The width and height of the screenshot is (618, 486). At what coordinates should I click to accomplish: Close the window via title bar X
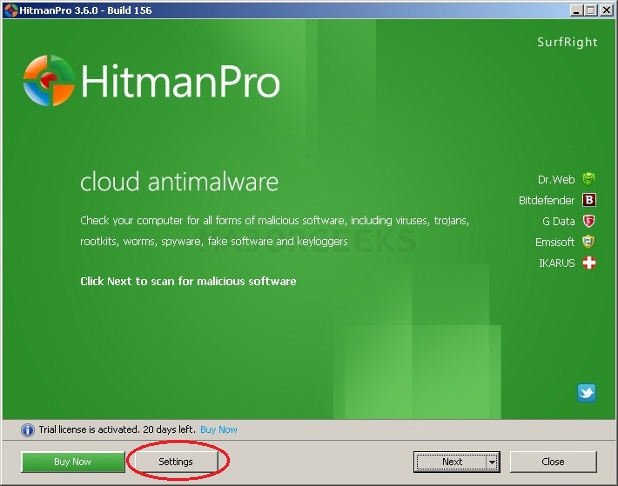pos(607,10)
